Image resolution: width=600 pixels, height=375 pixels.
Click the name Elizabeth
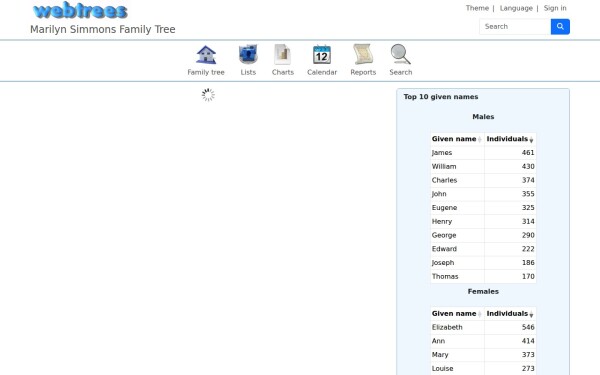tap(447, 327)
